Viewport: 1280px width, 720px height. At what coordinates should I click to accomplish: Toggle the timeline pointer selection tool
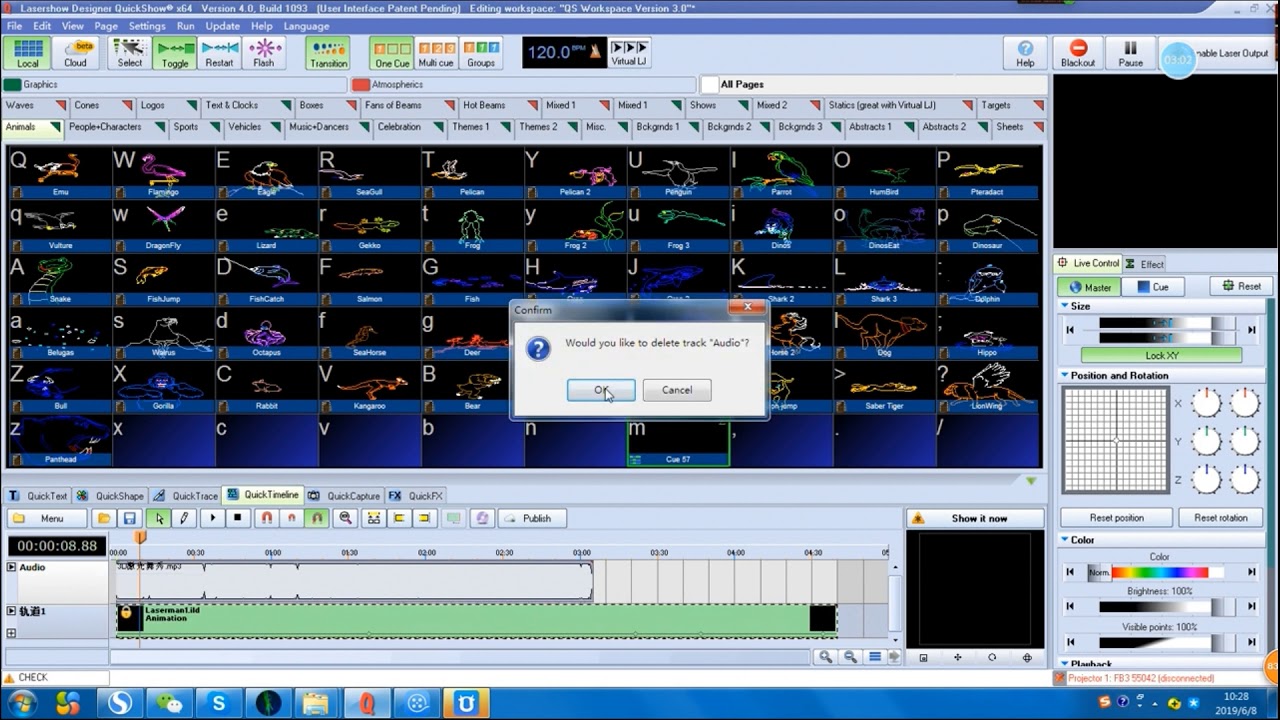click(x=158, y=518)
